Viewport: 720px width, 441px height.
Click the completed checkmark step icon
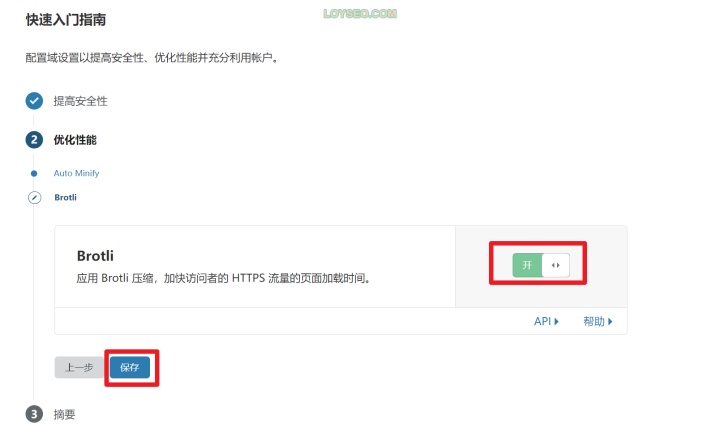(x=34, y=101)
